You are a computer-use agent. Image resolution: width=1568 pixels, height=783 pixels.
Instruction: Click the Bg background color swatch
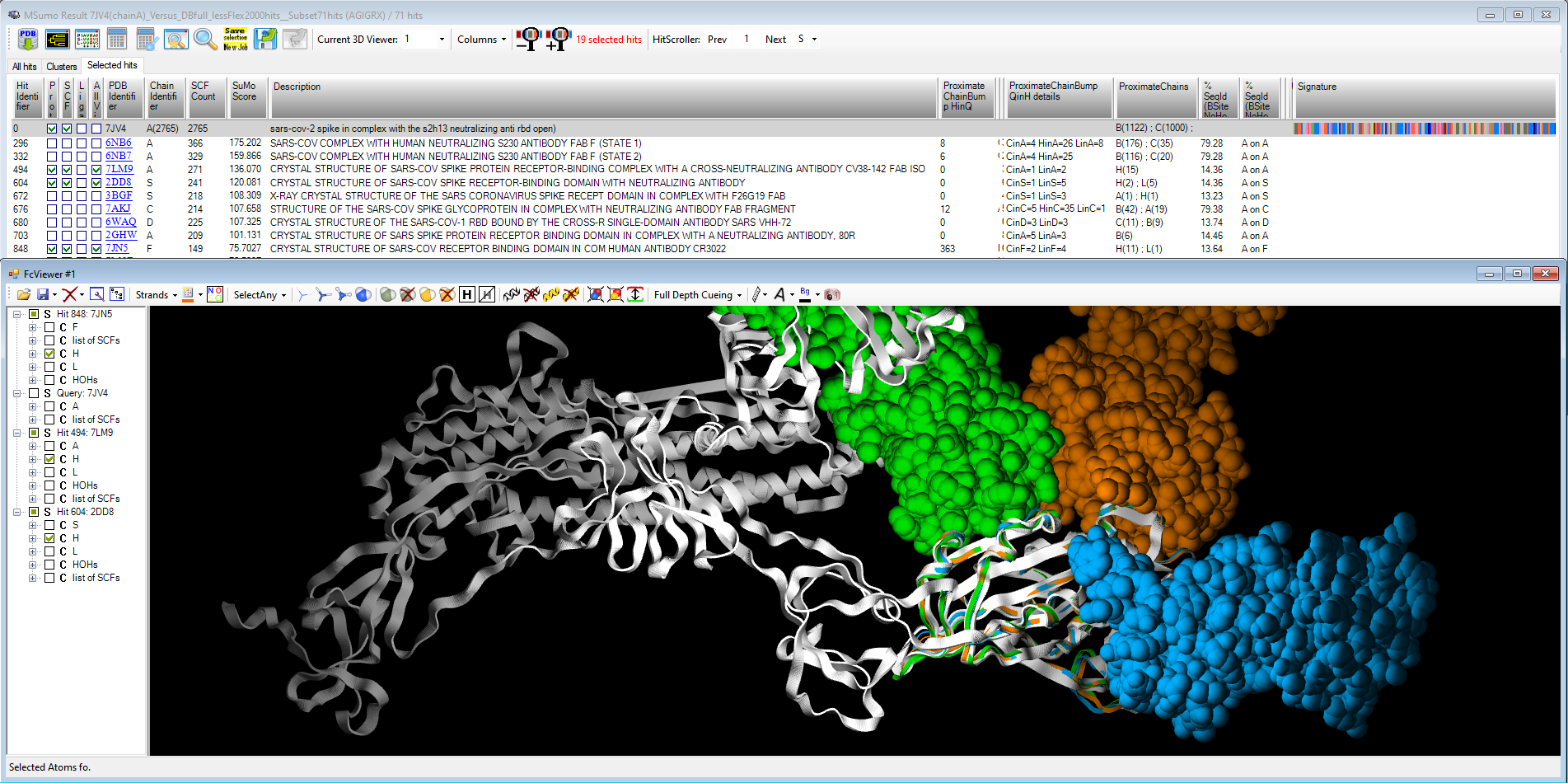coord(805,295)
